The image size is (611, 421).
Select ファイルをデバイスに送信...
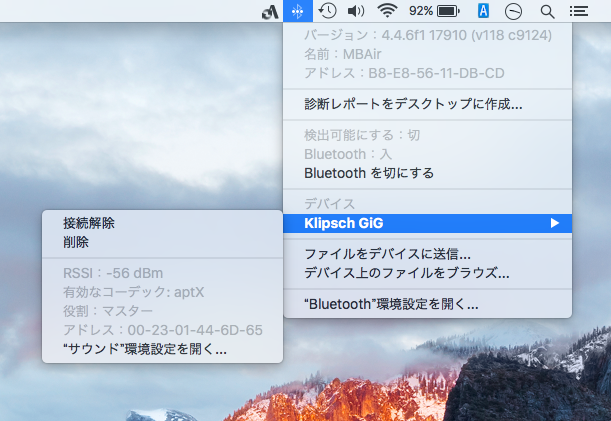tap(387, 254)
